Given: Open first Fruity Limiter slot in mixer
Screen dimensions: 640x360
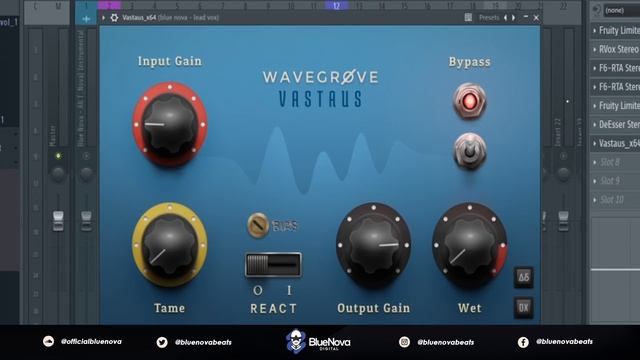Looking at the screenshot, I should click(x=616, y=30).
